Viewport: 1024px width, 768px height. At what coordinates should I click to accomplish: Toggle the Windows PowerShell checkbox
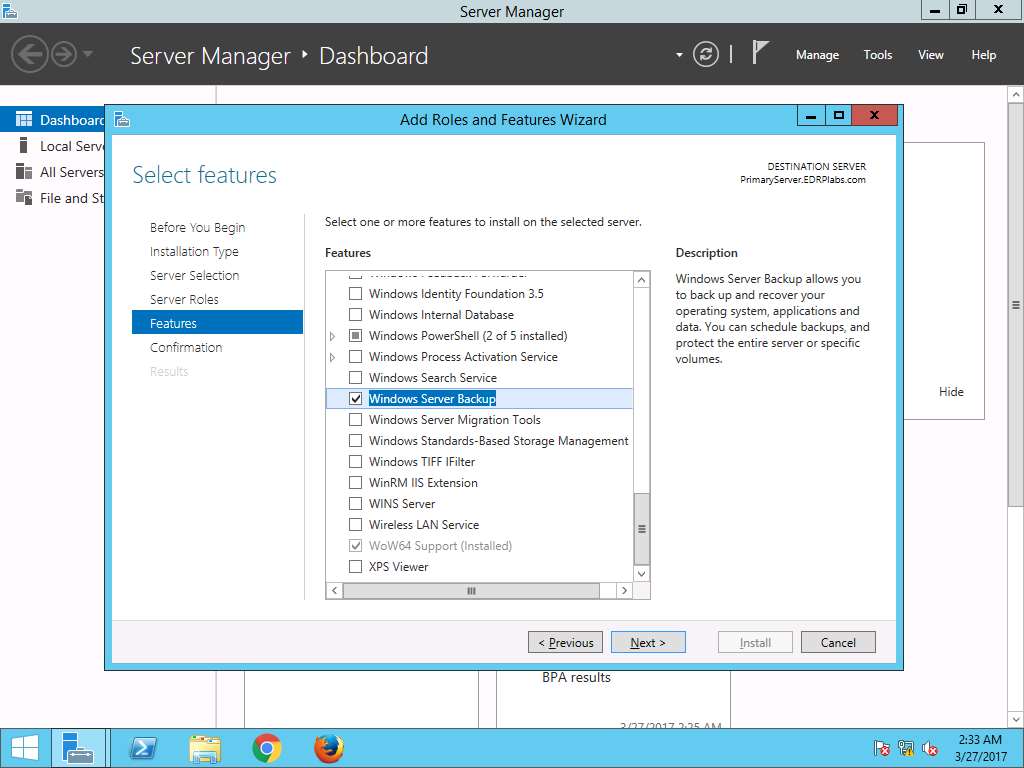[x=355, y=336]
